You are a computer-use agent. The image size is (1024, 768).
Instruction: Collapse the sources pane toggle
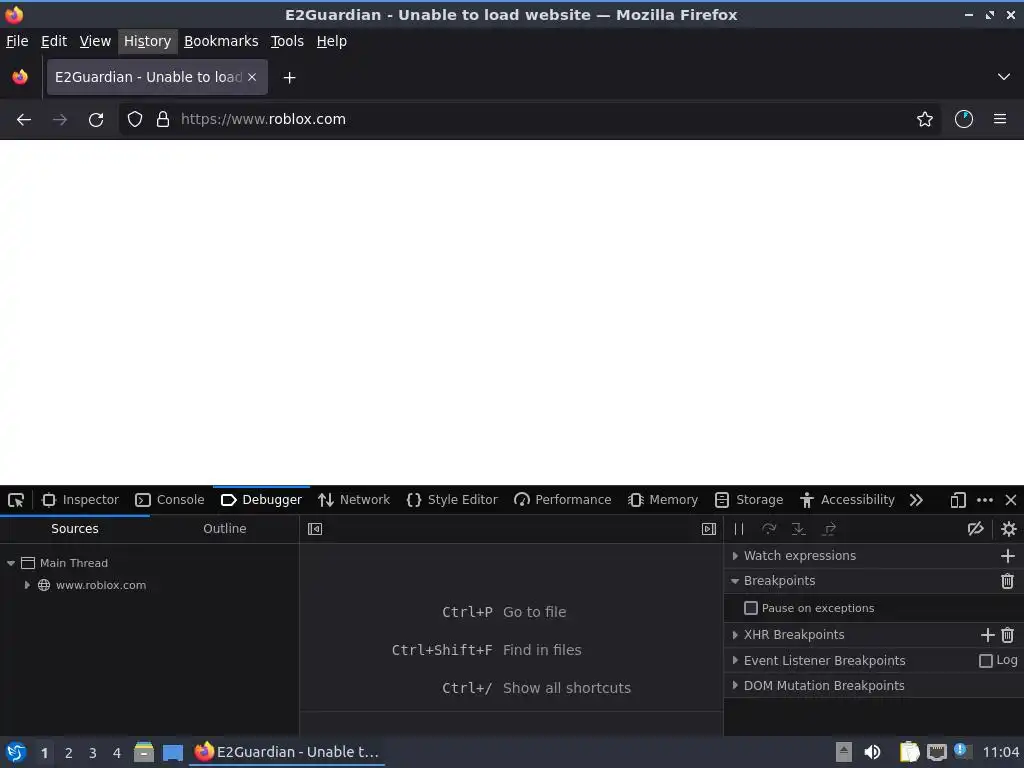(x=315, y=529)
